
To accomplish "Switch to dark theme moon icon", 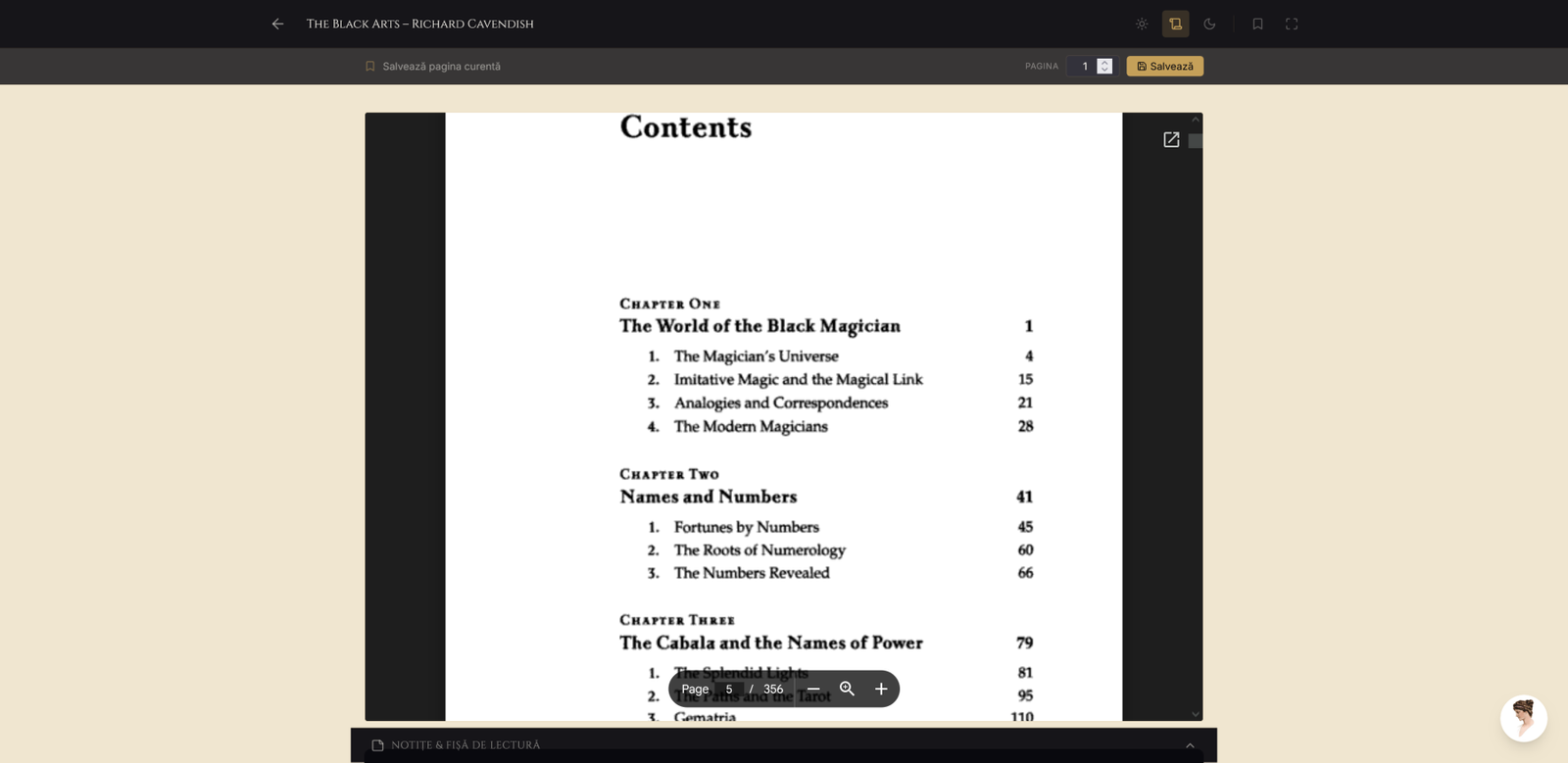I will (x=1209, y=24).
